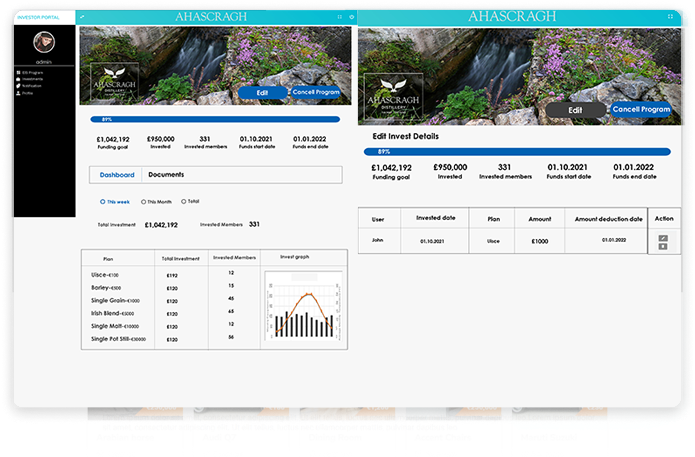Click the blue Edit button on left banner
This screenshot has width=695, height=457.
(262, 93)
